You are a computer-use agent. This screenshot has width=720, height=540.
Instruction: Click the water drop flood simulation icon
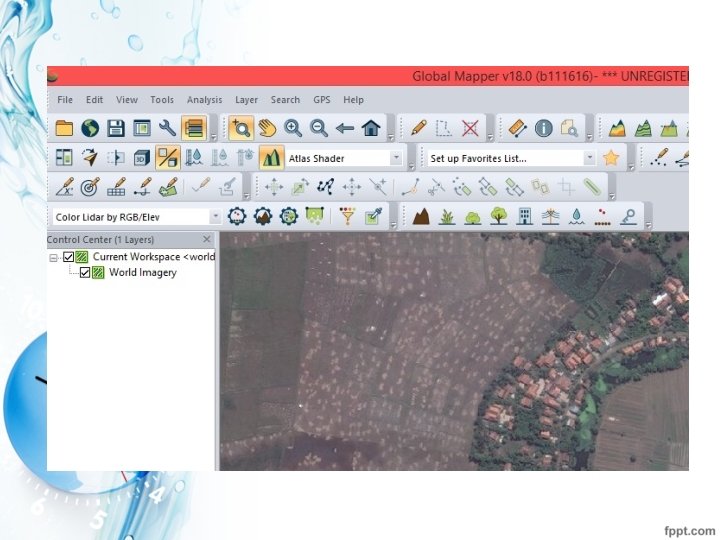[194, 158]
